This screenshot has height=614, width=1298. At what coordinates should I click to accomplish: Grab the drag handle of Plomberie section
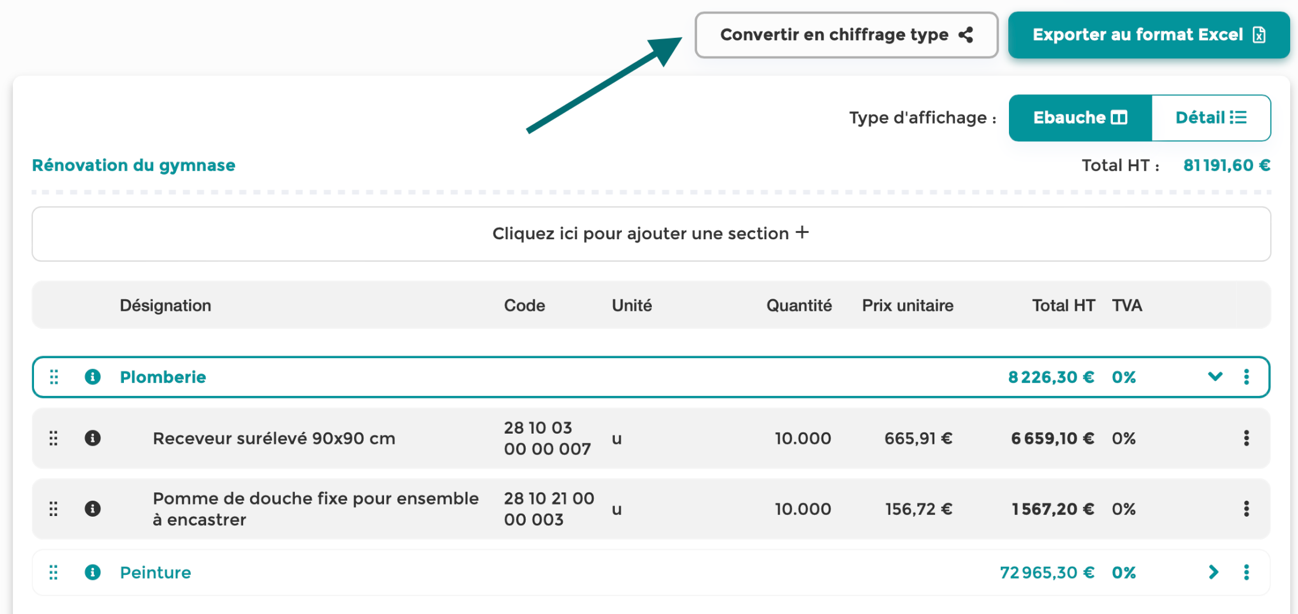(54, 377)
